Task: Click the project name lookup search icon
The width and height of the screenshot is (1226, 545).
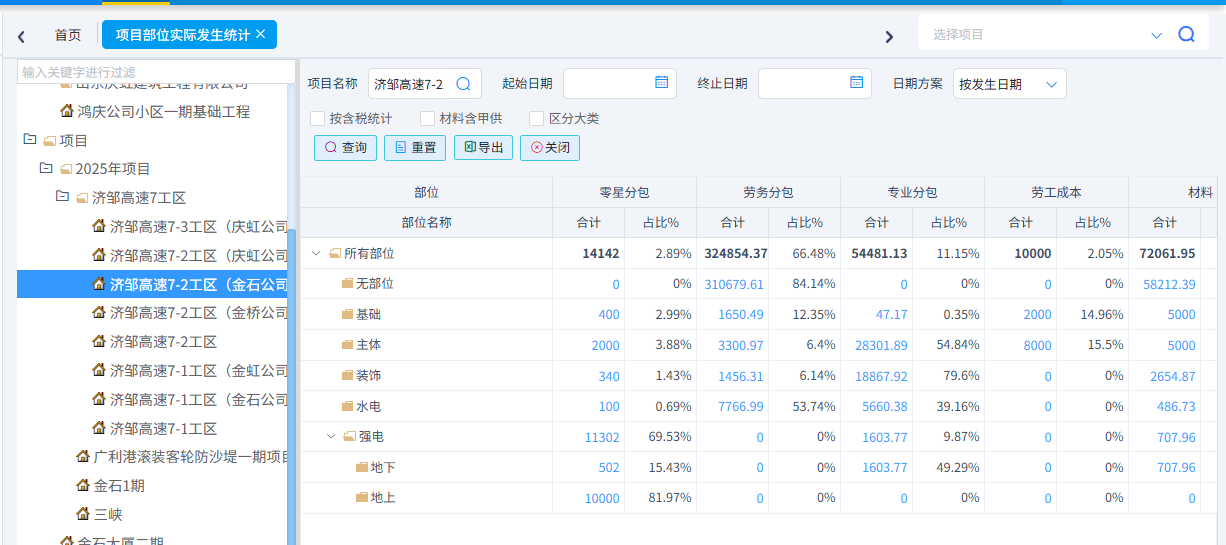Action: 463,84
